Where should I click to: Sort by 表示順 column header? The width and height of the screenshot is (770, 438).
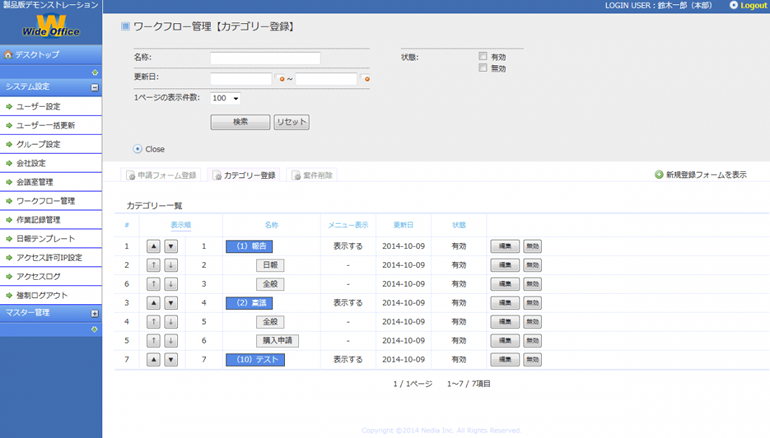[181, 225]
